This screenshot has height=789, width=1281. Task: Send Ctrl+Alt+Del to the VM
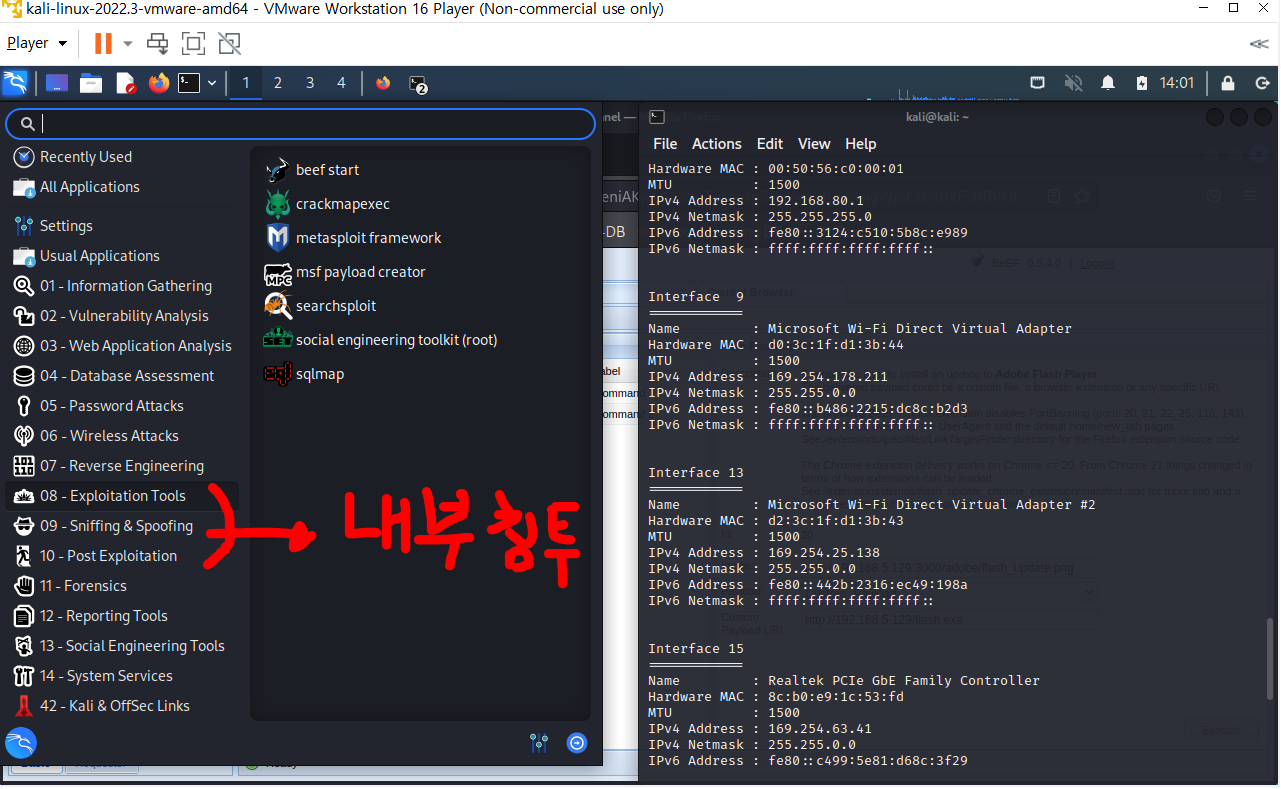(x=157, y=43)
